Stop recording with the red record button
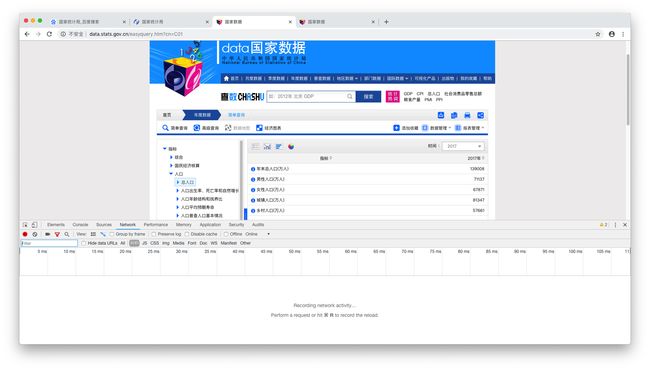Image resolution: width=650 pixels, height=370 pixels. click(x=25, y=234)
